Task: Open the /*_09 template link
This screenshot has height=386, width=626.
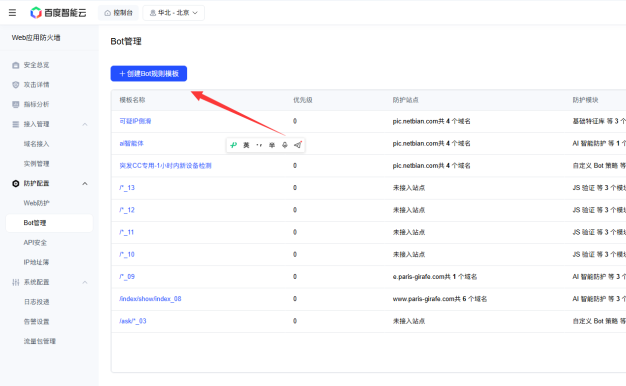Action: click(127, 277)
